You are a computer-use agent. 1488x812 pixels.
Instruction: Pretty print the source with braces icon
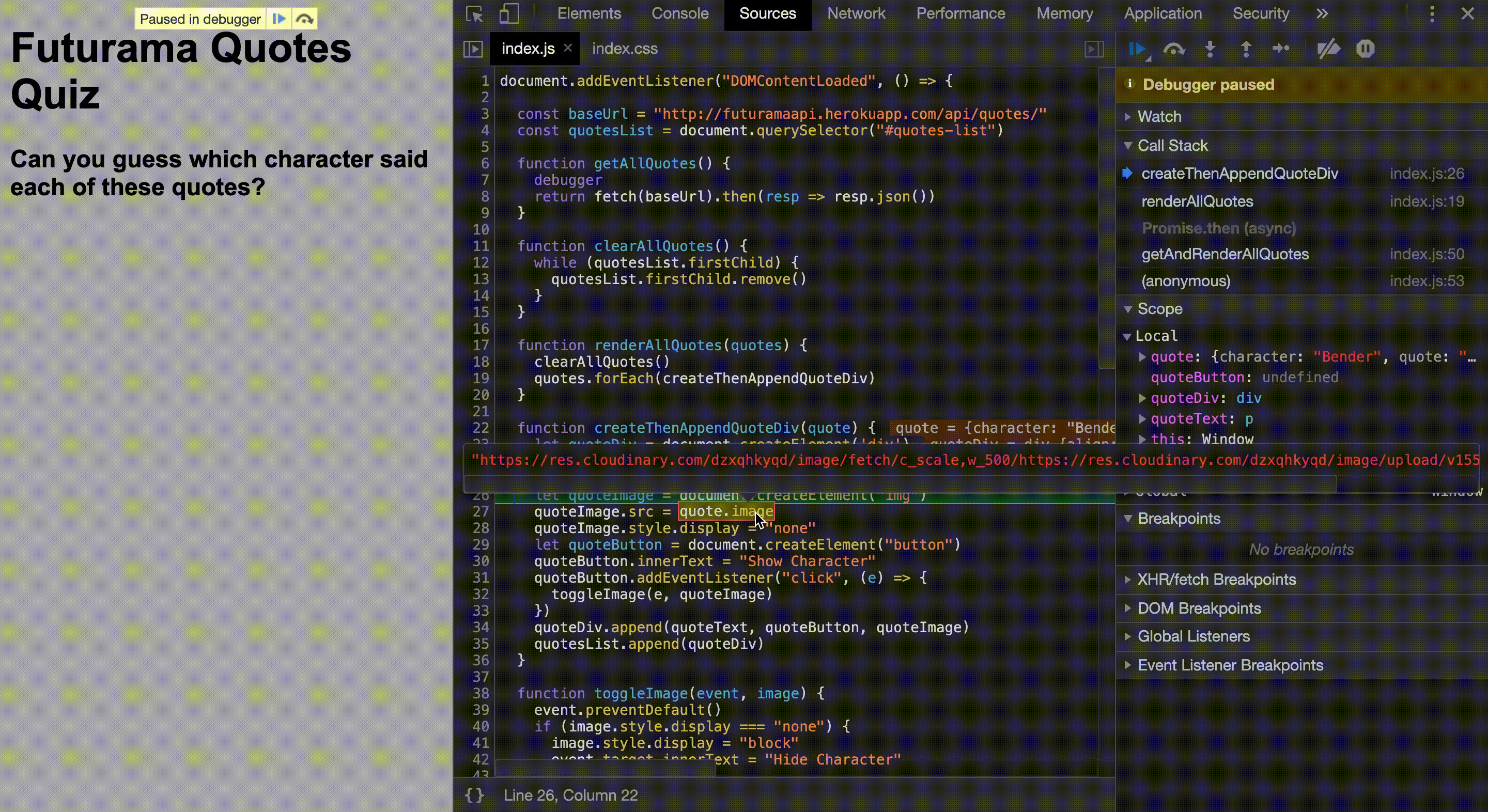click(x=474, y=795)
